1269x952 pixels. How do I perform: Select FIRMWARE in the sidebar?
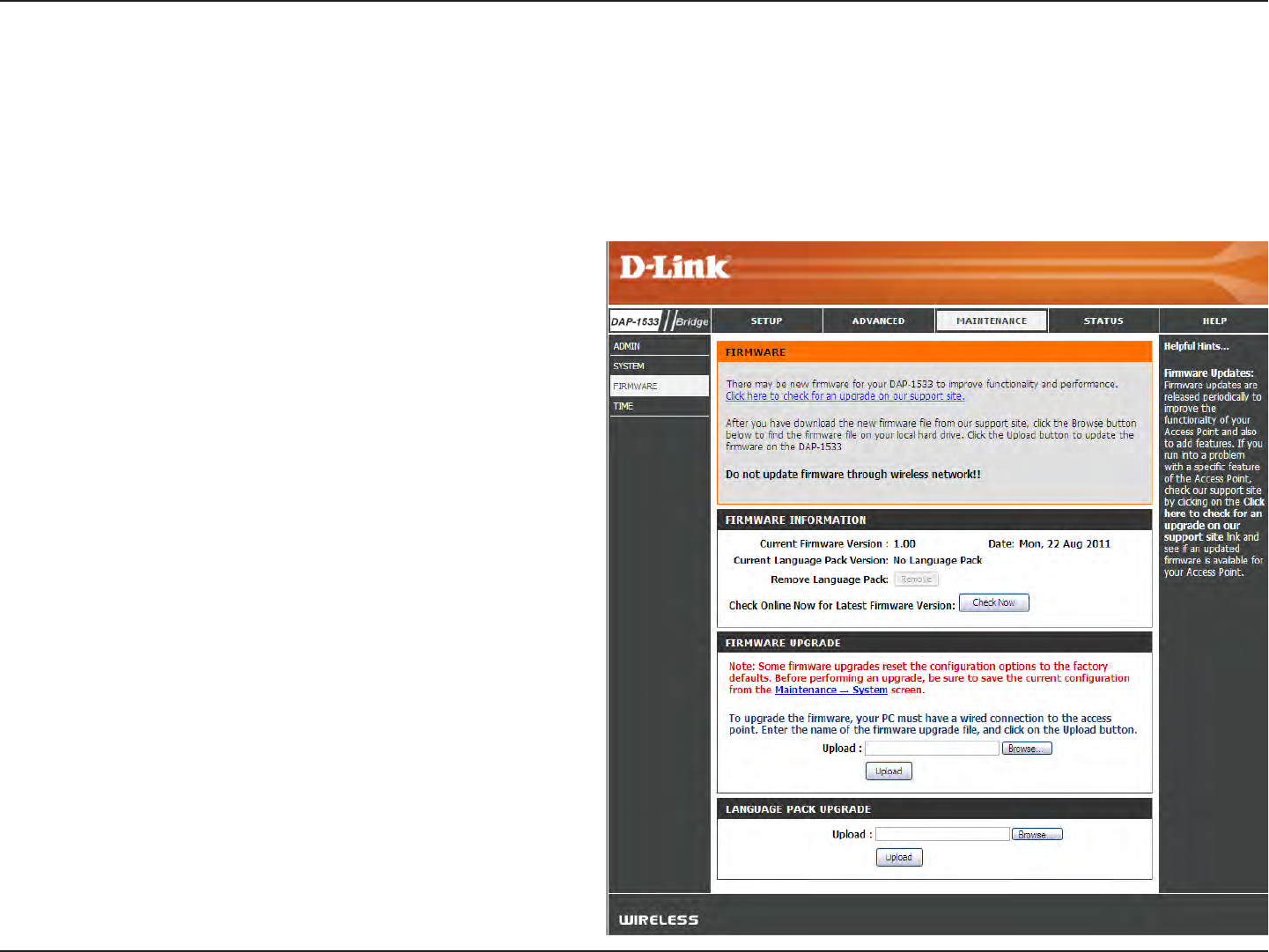659,386
